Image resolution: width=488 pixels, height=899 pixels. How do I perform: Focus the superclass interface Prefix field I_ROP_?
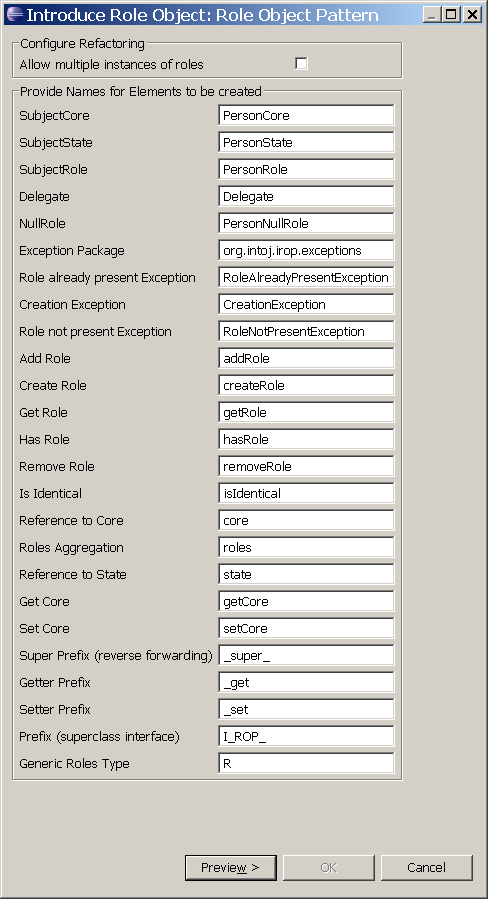306,736
